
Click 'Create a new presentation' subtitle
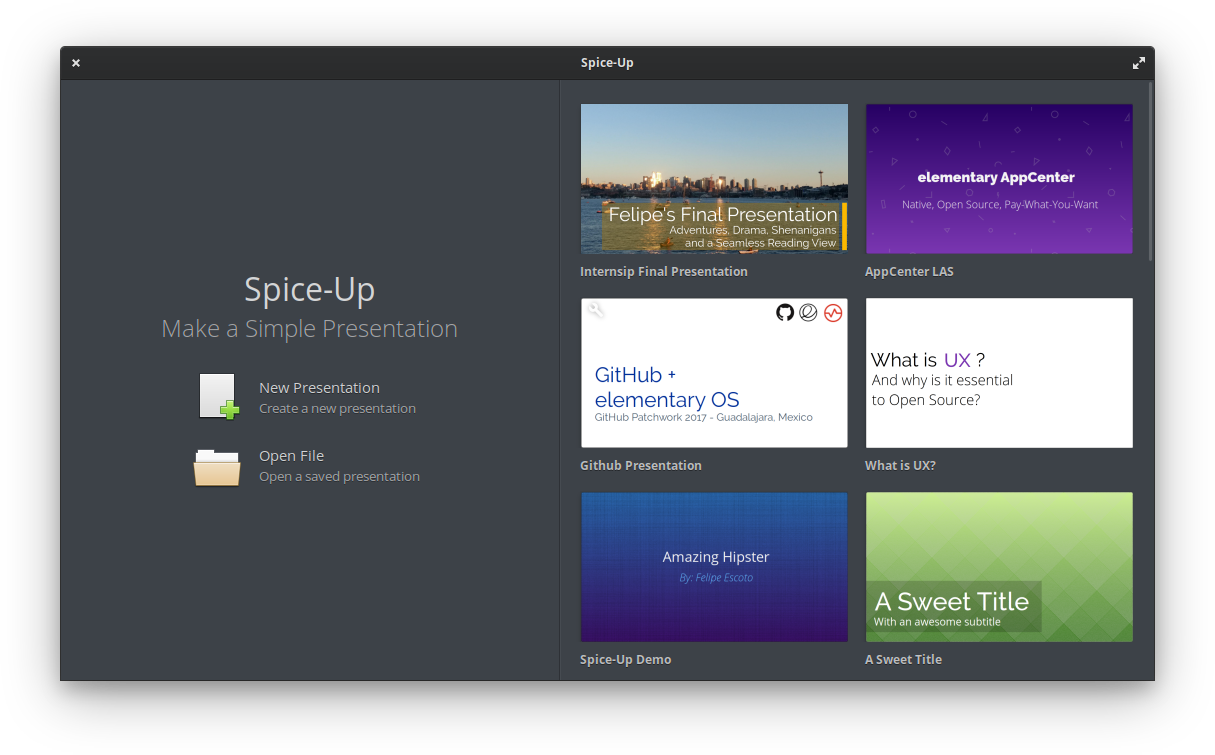(x=337, y=409)
